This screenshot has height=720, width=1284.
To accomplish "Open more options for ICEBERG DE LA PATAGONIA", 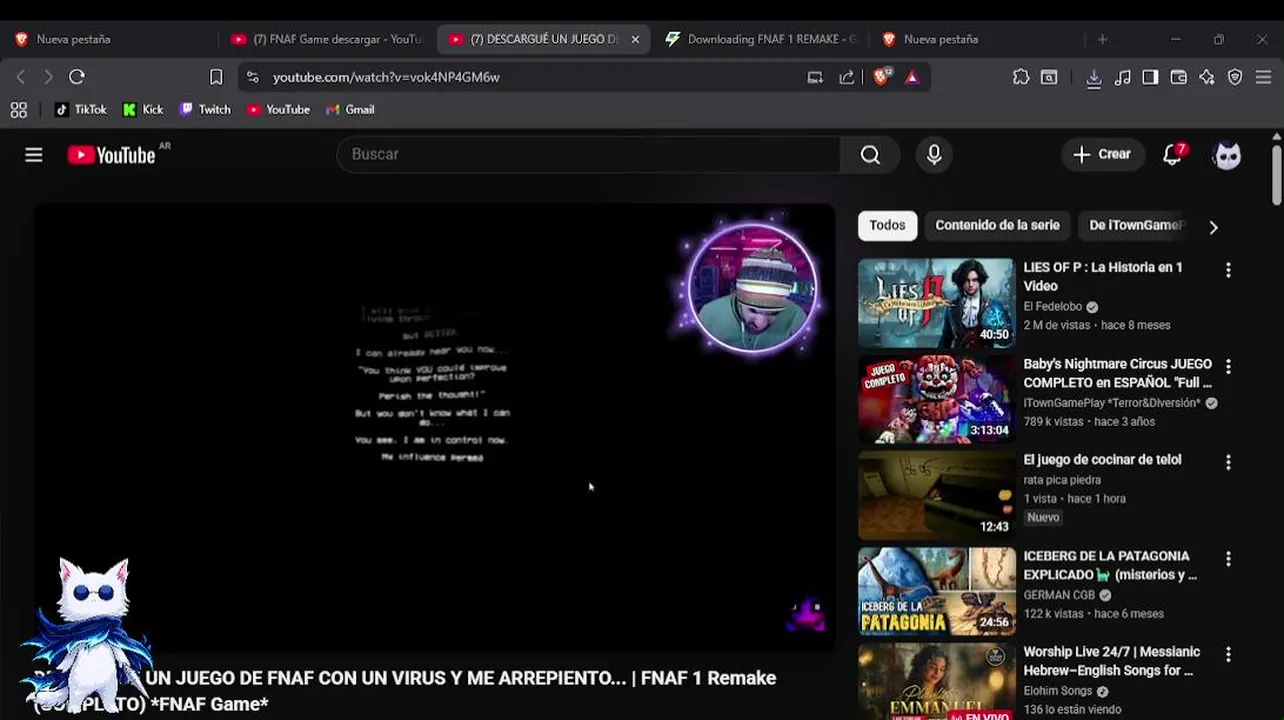I will pos(1228,559).
